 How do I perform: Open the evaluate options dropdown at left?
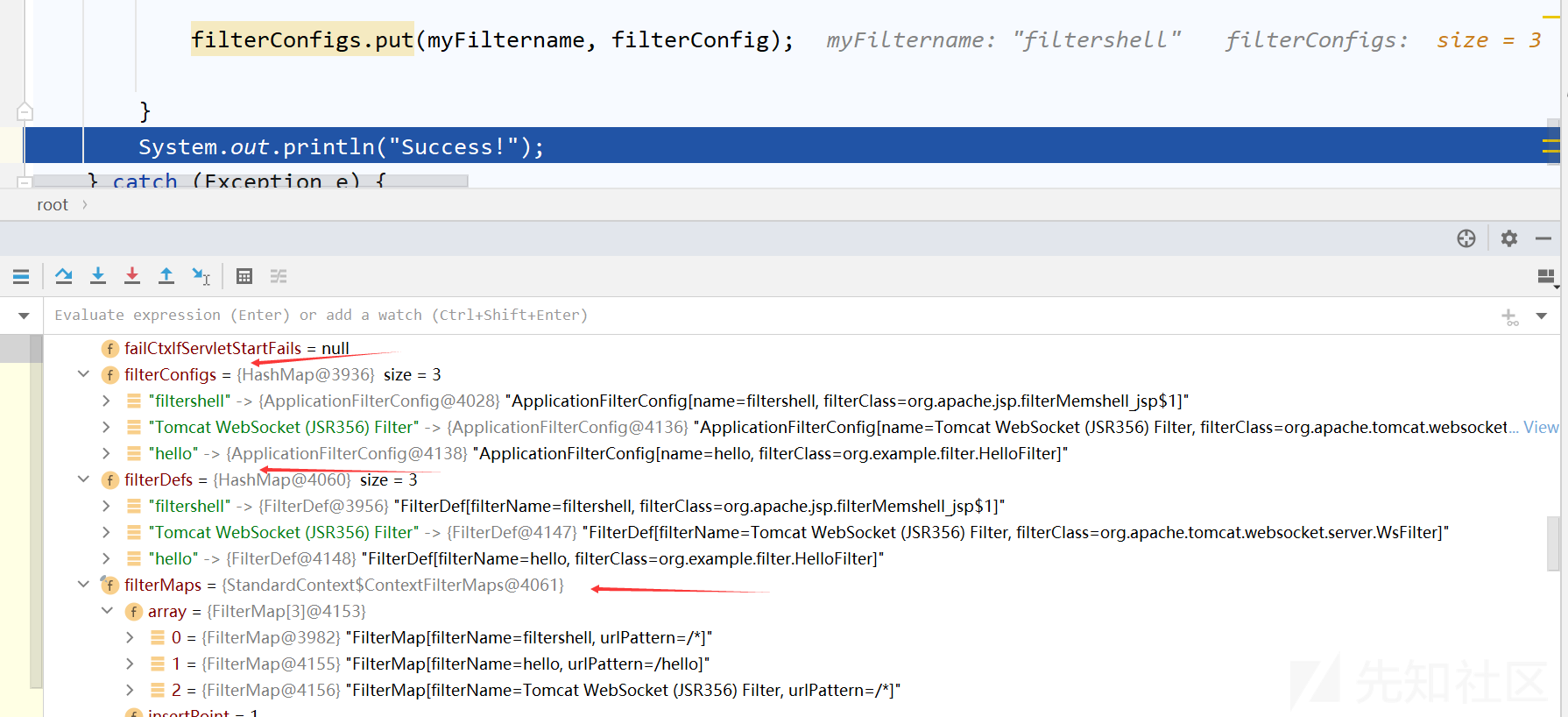(24, 316)
